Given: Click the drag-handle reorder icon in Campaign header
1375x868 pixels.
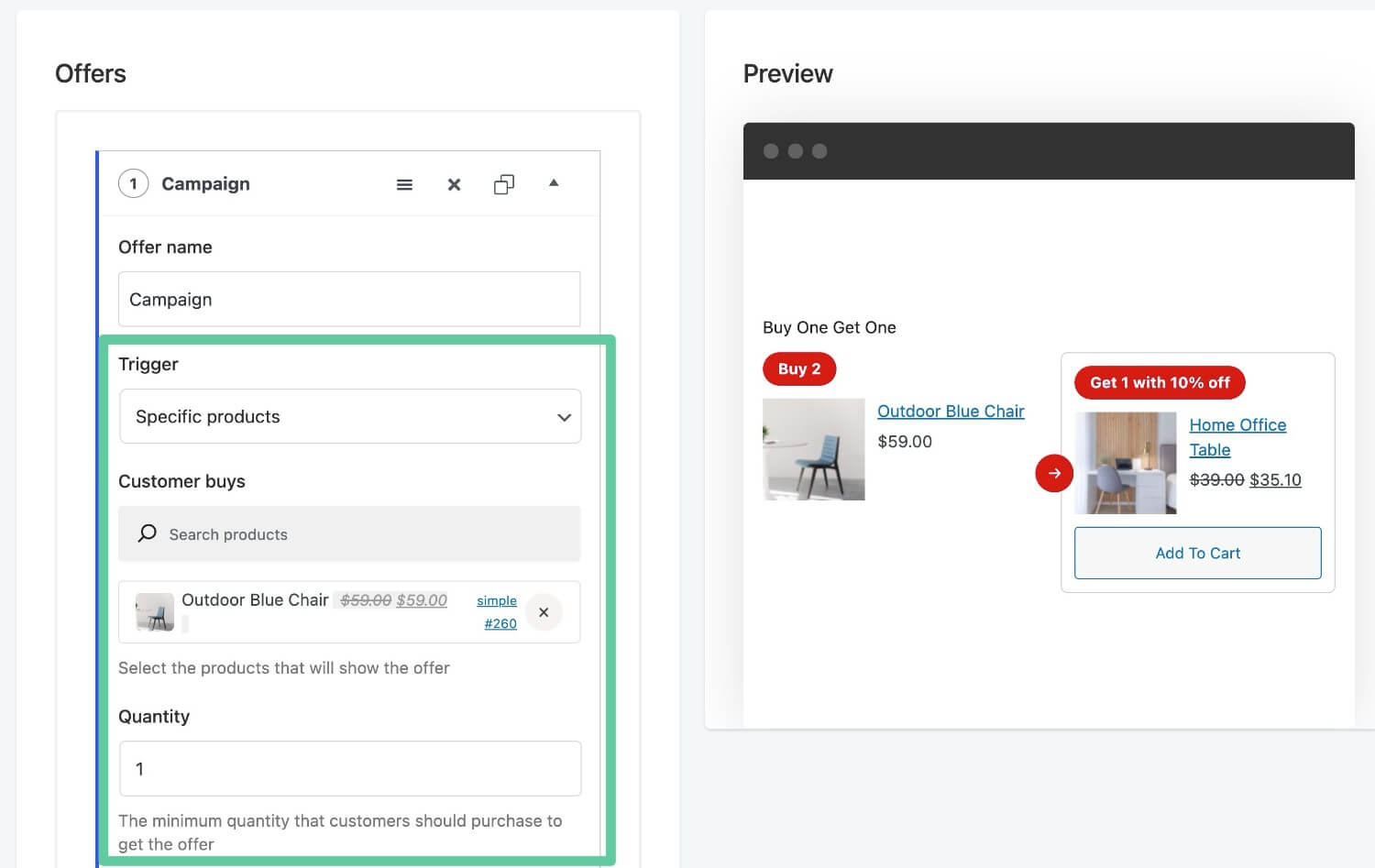Looking at the screenshot, I should click(x=404, y=184).
